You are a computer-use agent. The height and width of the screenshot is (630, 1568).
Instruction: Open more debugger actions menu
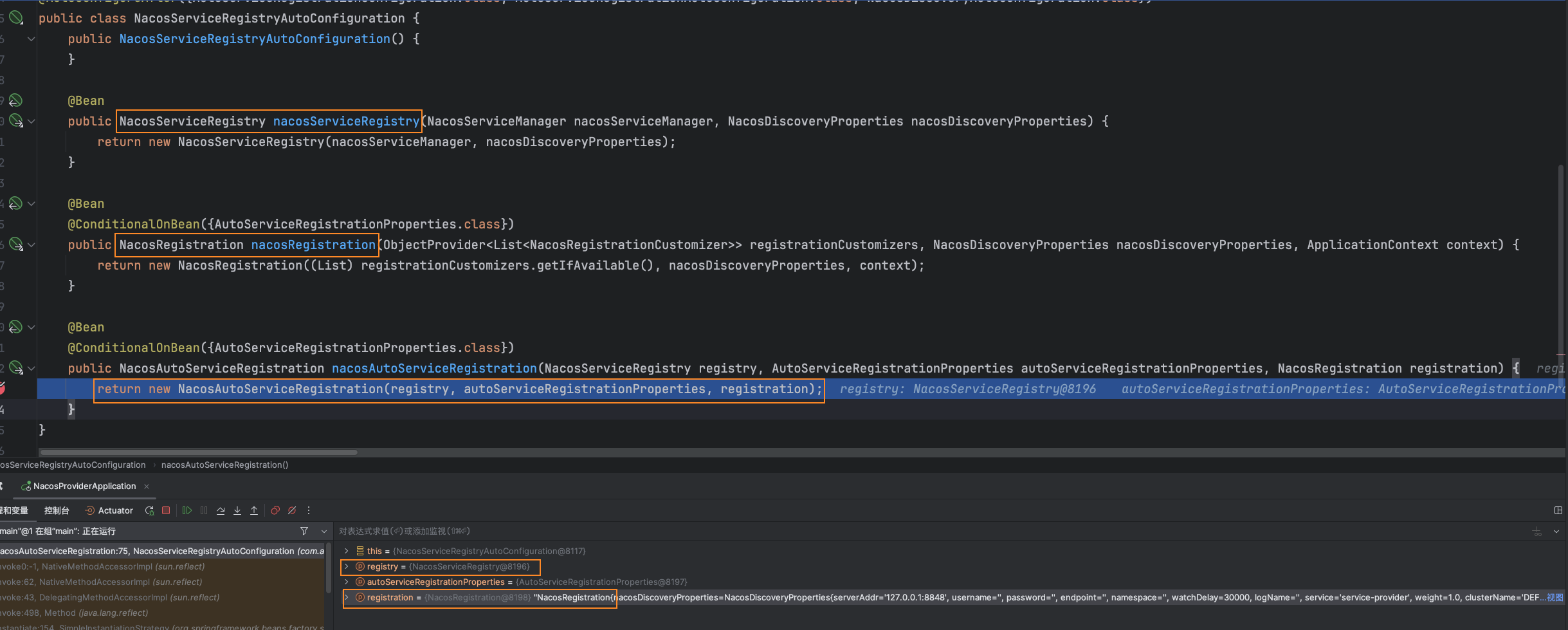(x=309, y=510)
